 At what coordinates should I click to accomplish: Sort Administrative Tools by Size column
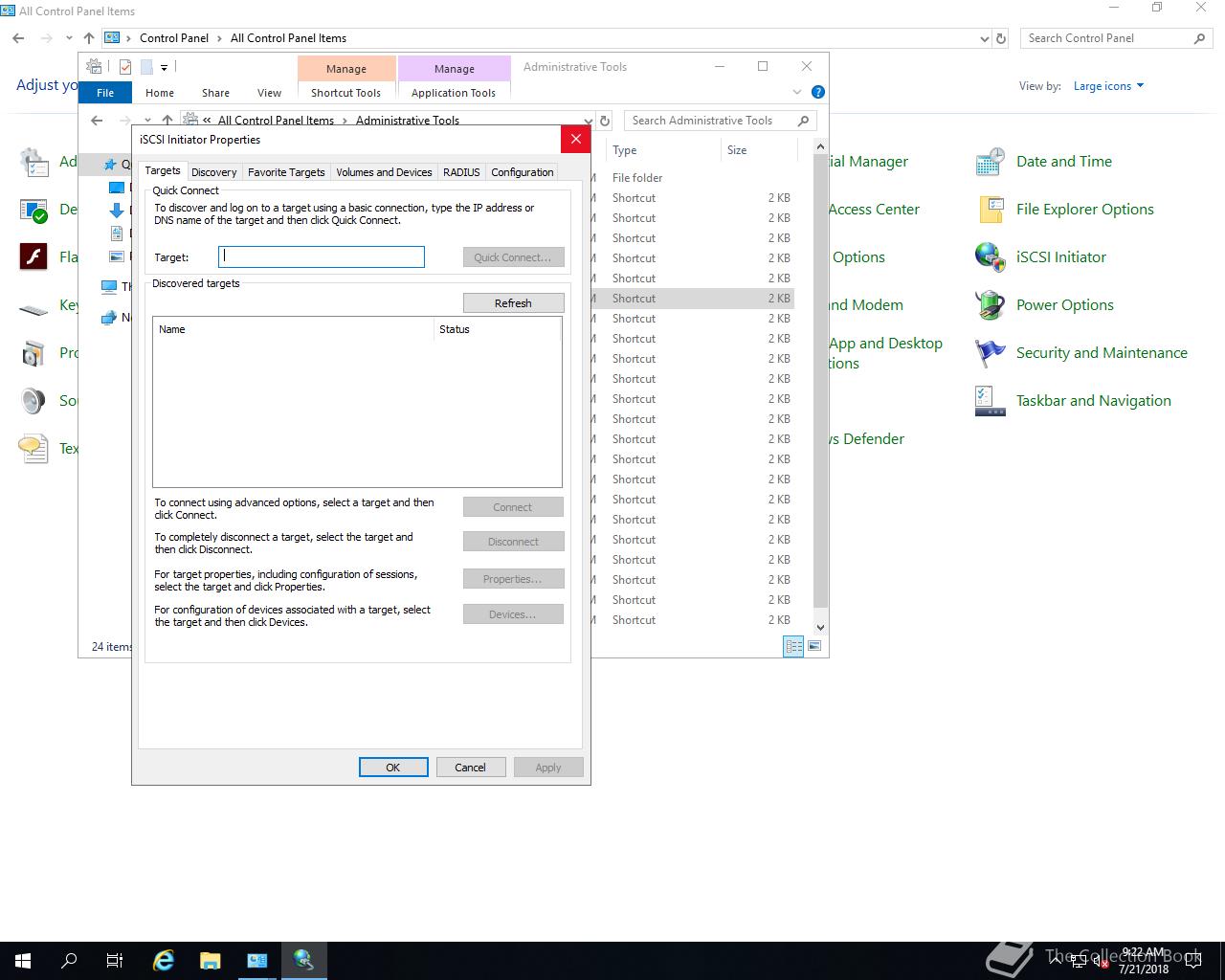[x=758, y=150]
